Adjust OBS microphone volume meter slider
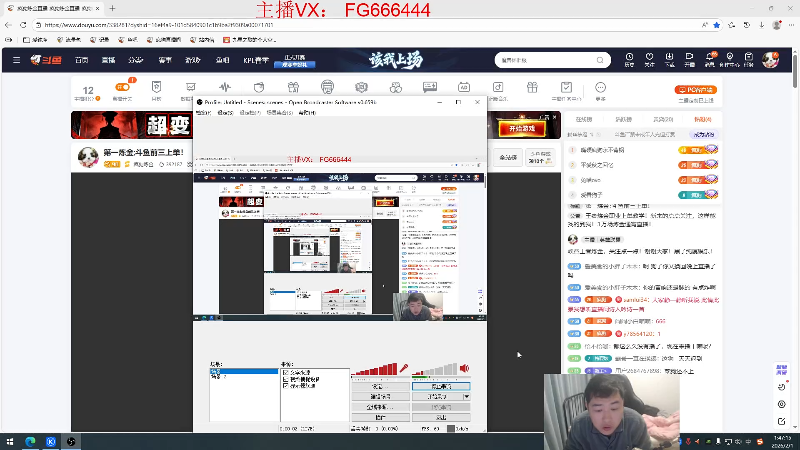 coord(374,369)
